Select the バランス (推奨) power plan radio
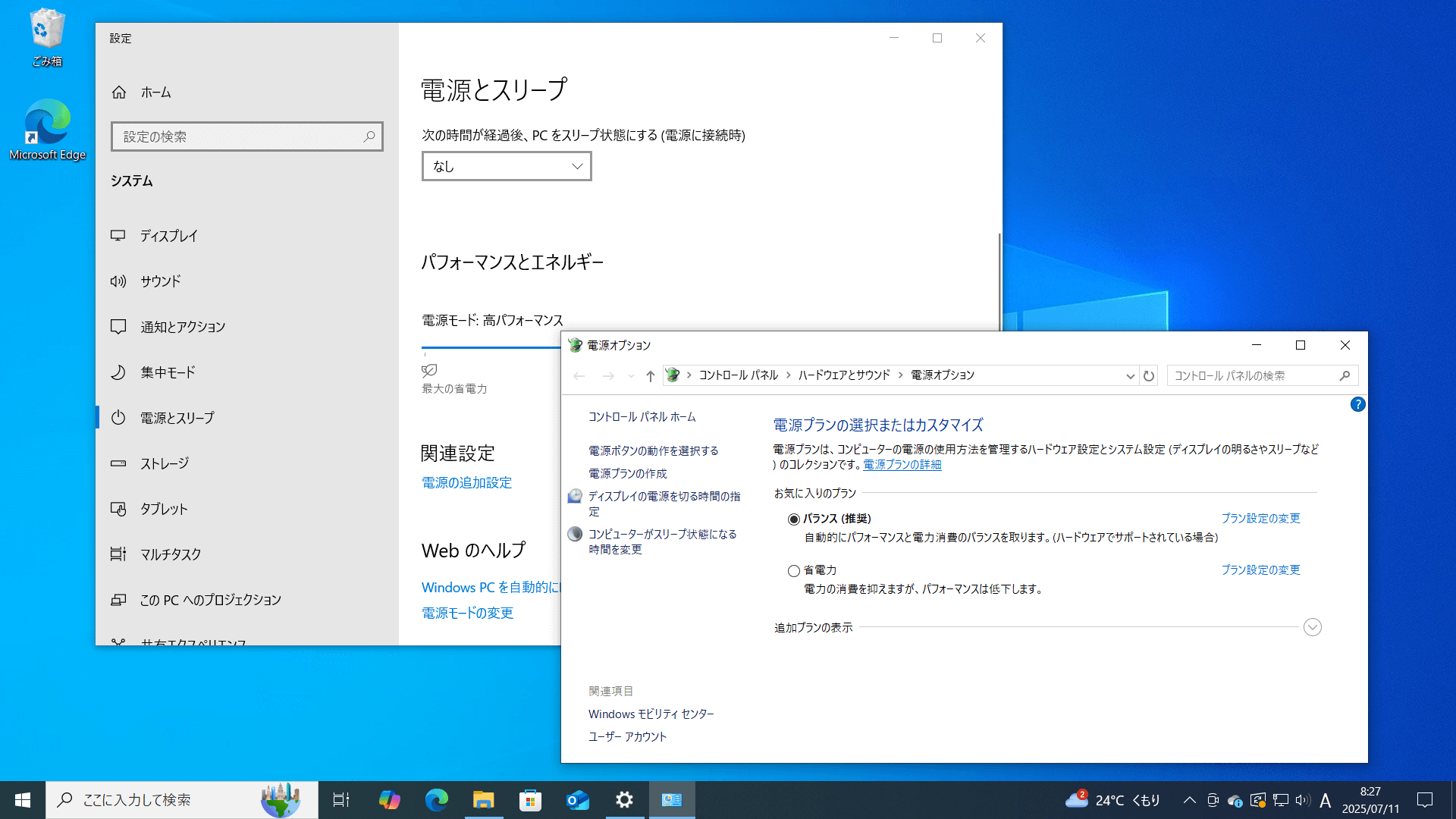The width and height of the screenshot is (1456, 819). click(x=793, y=519)
